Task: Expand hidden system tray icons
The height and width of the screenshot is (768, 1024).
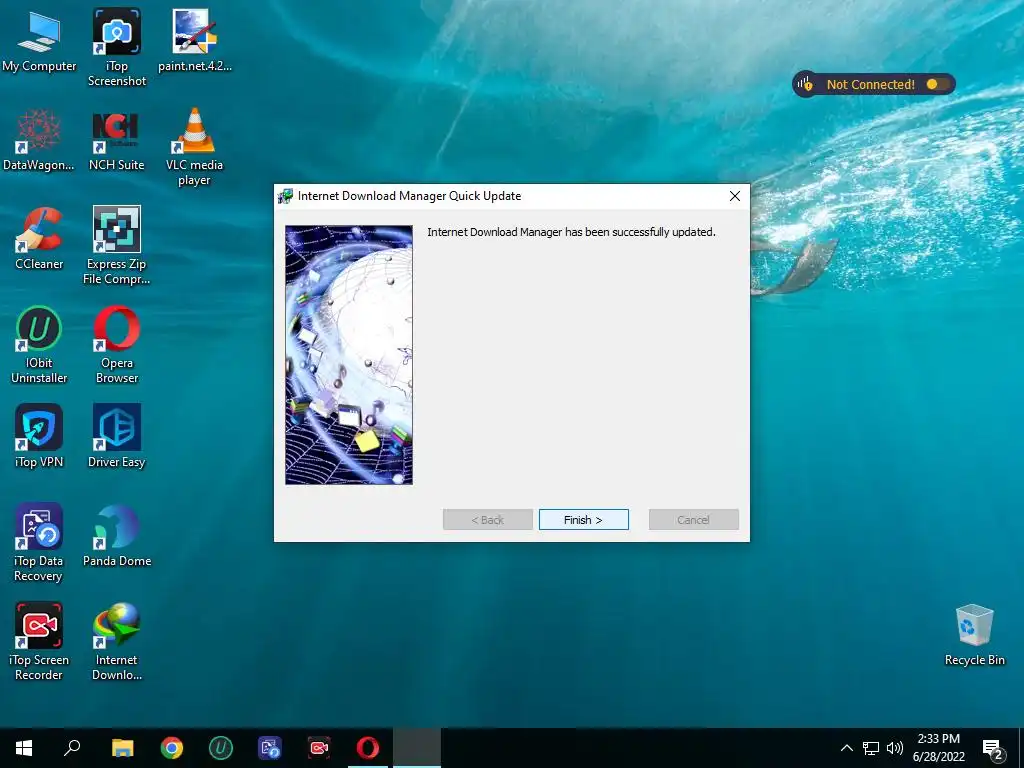Action: tap(846, 748)
